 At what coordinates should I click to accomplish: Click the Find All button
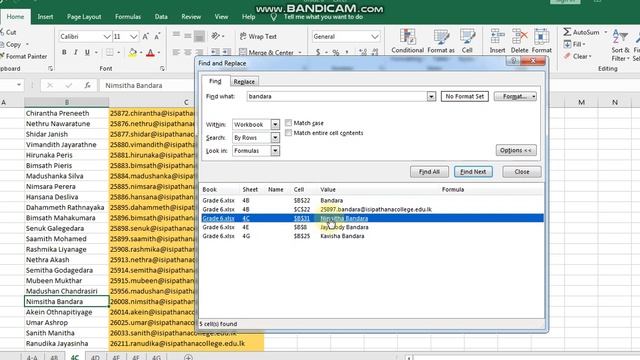coord(429,172)
